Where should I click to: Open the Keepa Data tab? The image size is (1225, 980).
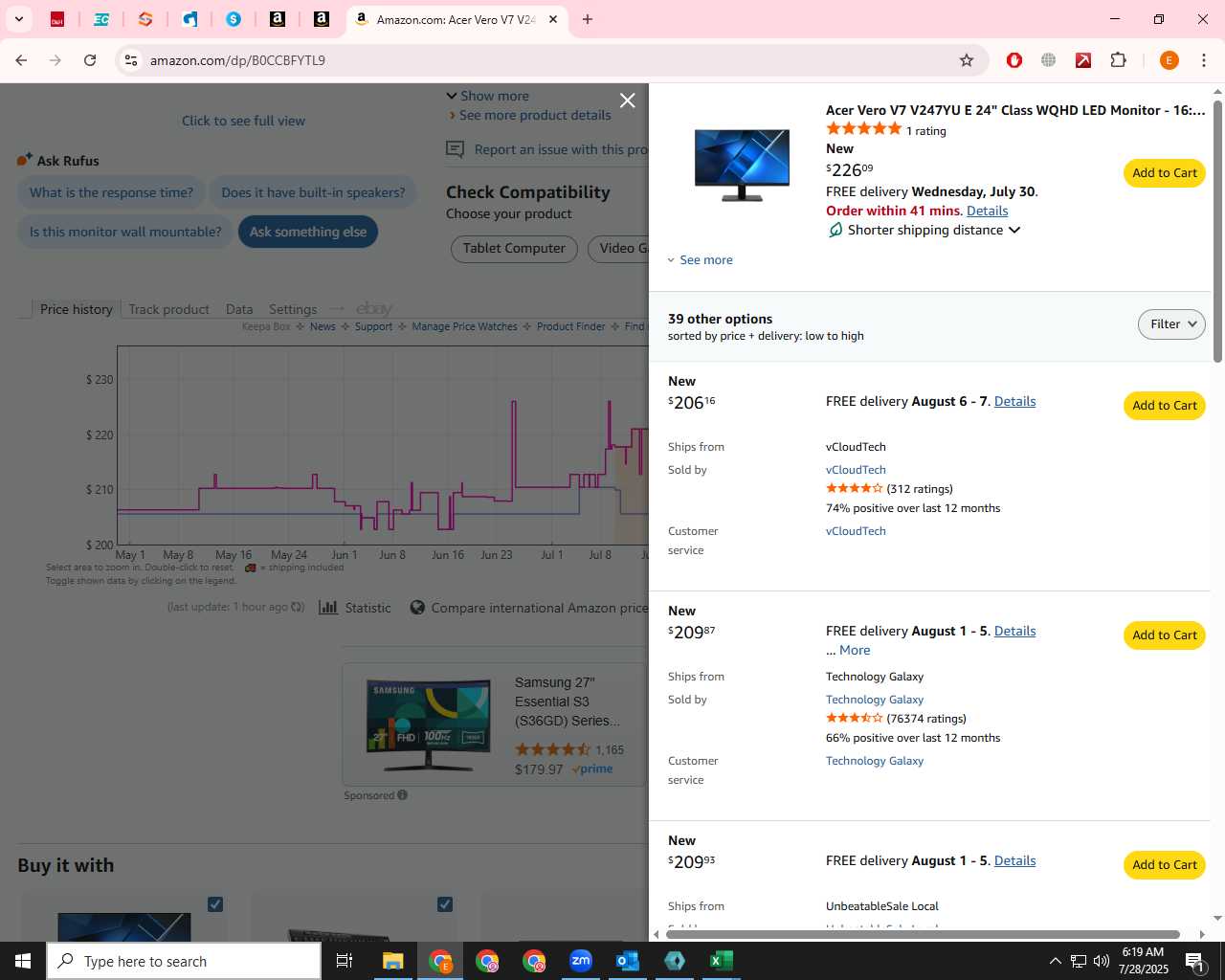(x=239, y=309)
